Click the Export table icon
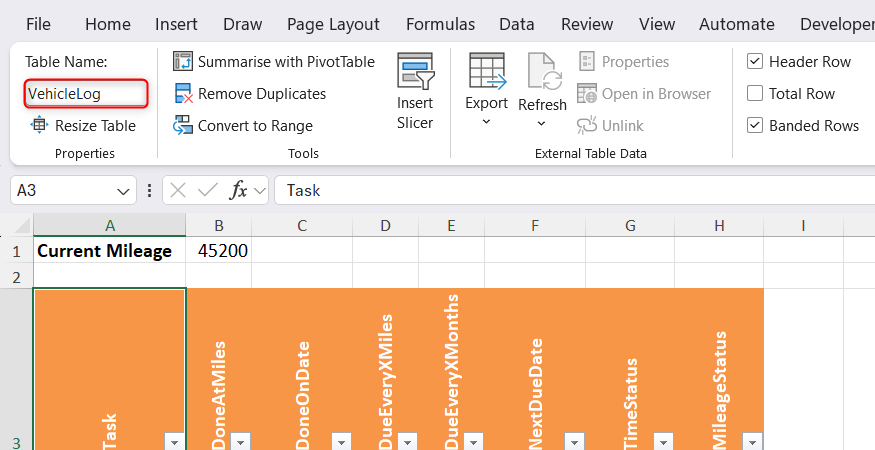875x450 pixels. (x=487, y=70)
